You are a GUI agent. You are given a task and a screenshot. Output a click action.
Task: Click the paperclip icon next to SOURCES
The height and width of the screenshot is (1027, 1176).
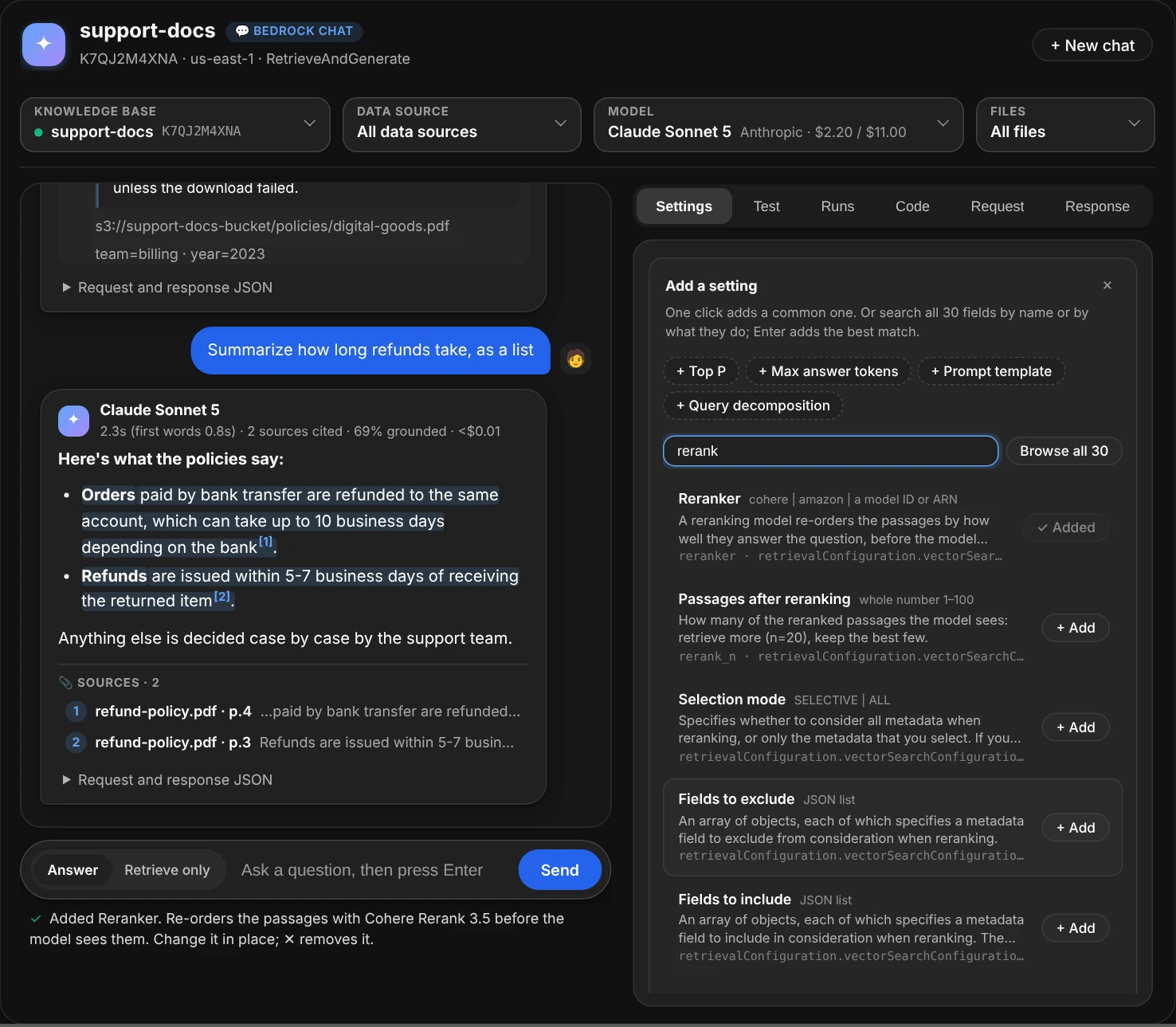tap(65, 683)
